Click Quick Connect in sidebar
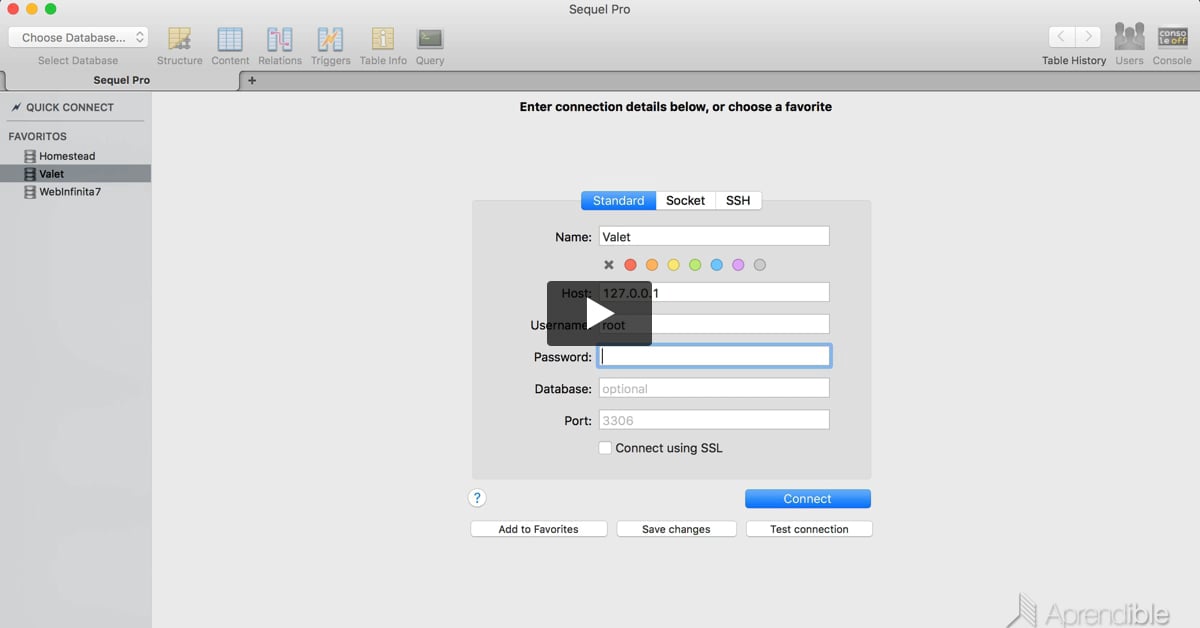Image resolution: width=1200 pixels, height=628 pixels. point(69,107)
